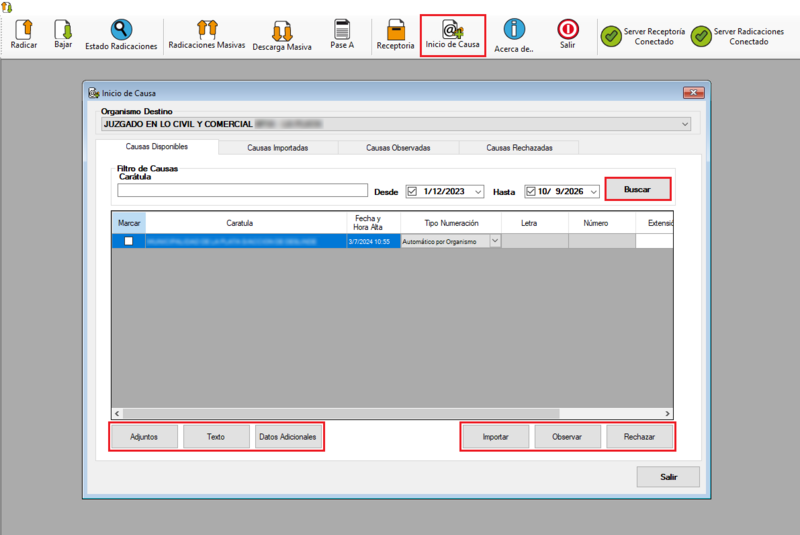Click the Rechazar button

point(639,437)
